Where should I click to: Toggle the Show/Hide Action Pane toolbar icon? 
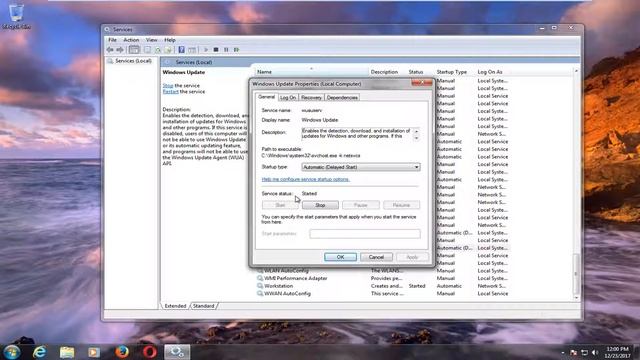pyautogui.click(x=192, y=50)
